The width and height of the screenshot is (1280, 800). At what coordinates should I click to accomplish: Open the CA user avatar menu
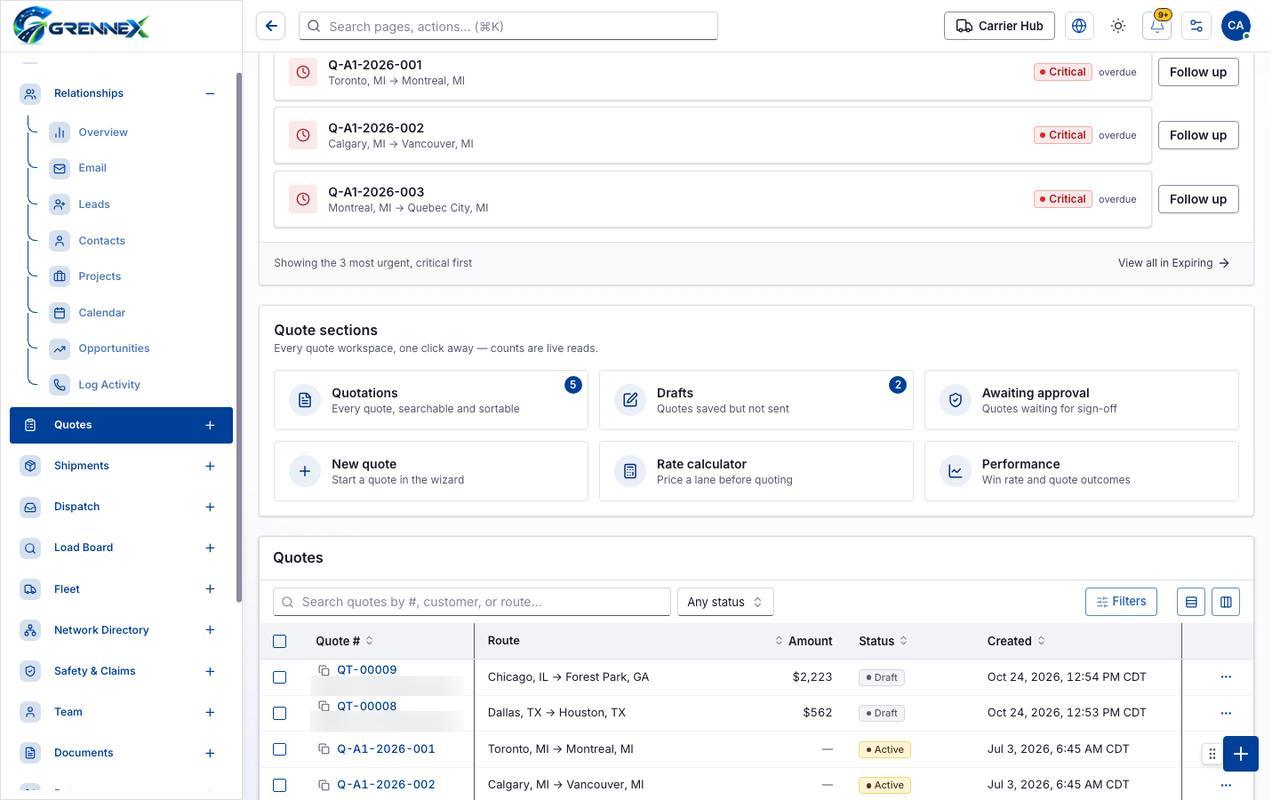pos(1236,26)
